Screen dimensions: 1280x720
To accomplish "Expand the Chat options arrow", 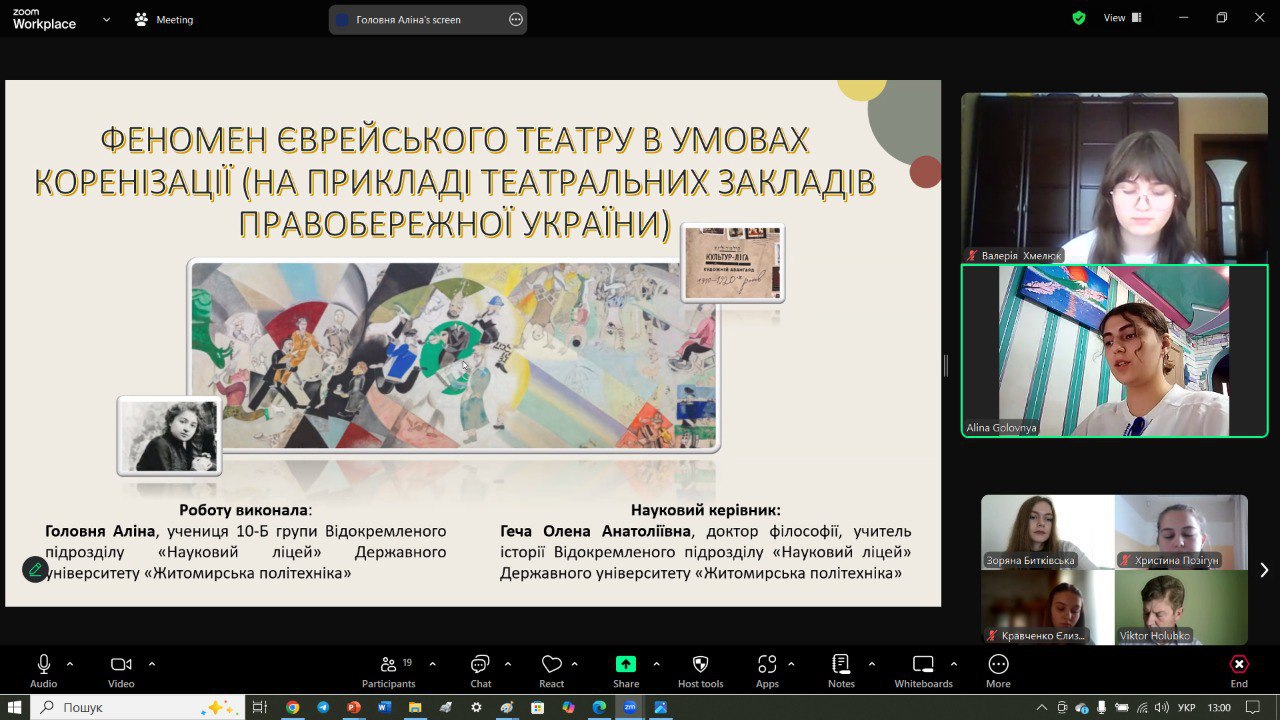I will click(507, 664).
